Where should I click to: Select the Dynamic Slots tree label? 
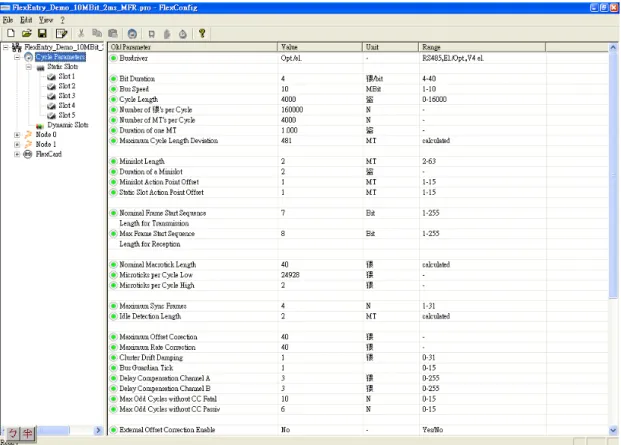pos(68,125)
